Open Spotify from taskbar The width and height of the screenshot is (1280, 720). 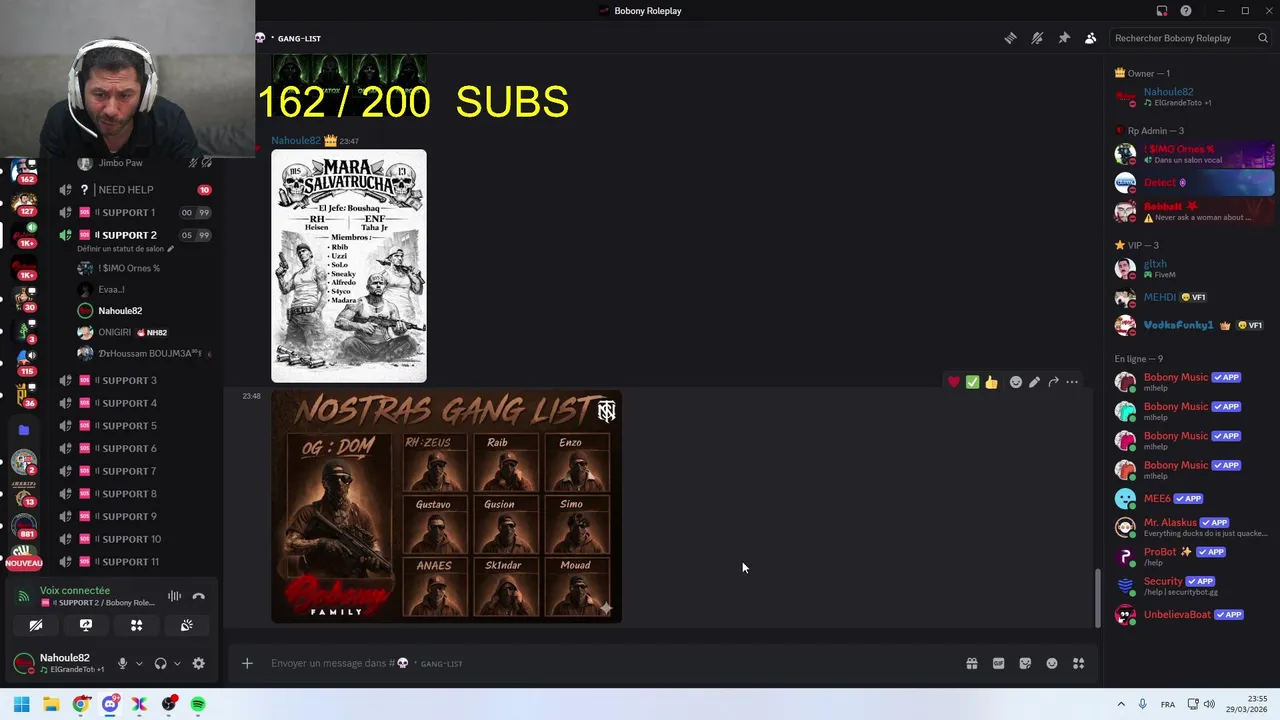point(198,704)
